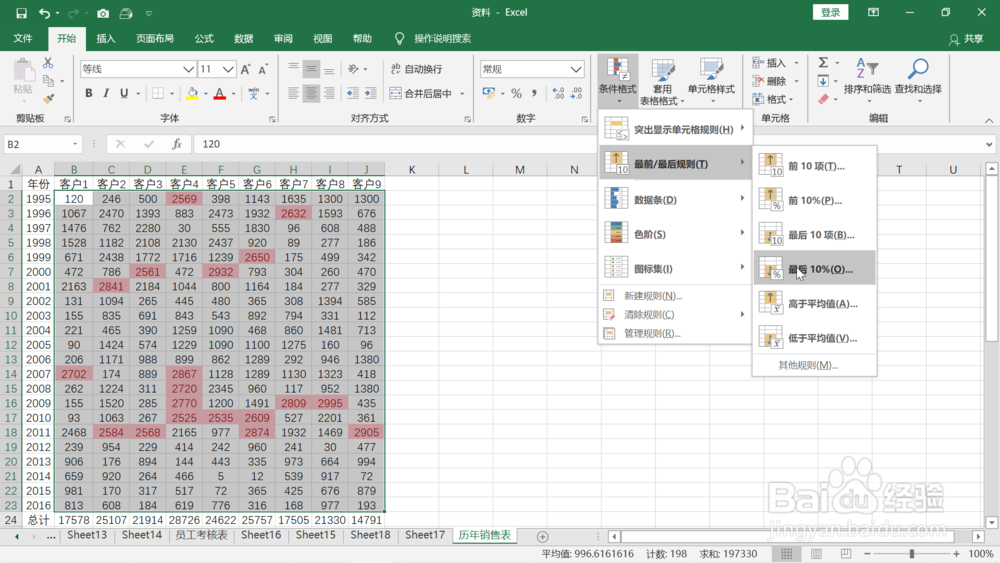
Task: Collapse the ribbon with the chevron
Action: click(x=989, y=121)
